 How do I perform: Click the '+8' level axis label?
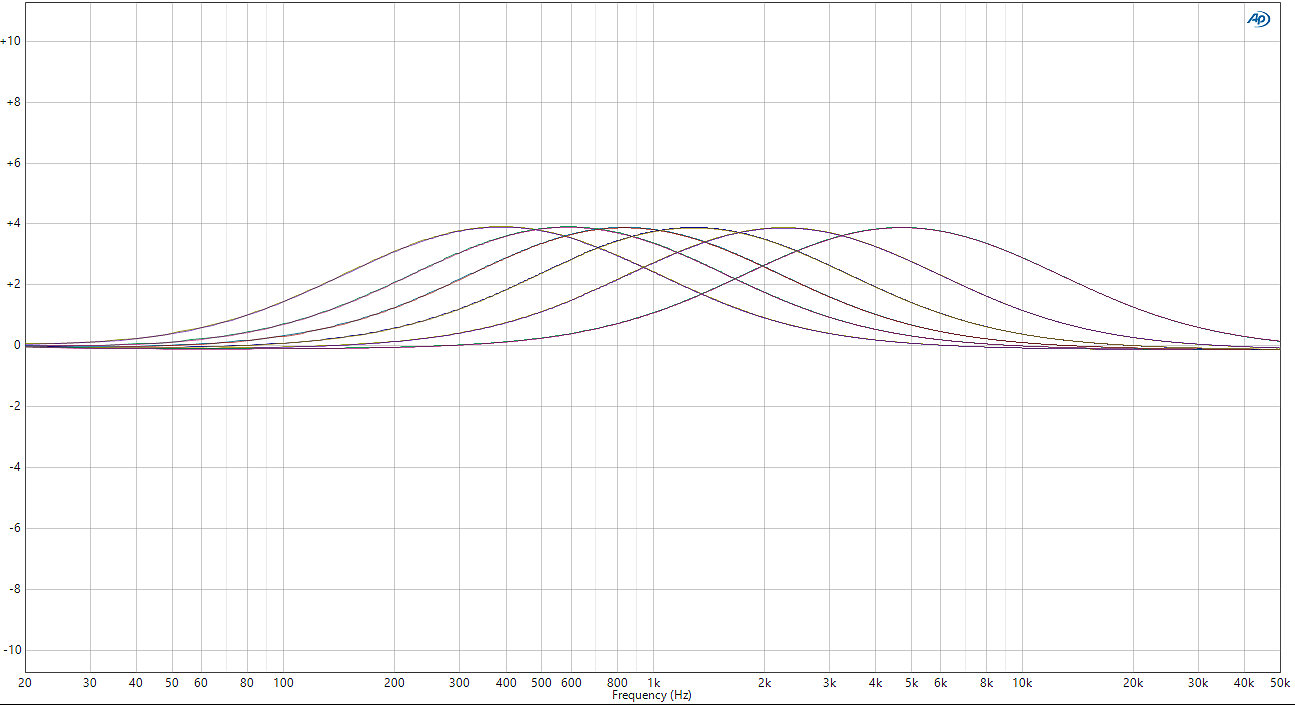point(14,102)
